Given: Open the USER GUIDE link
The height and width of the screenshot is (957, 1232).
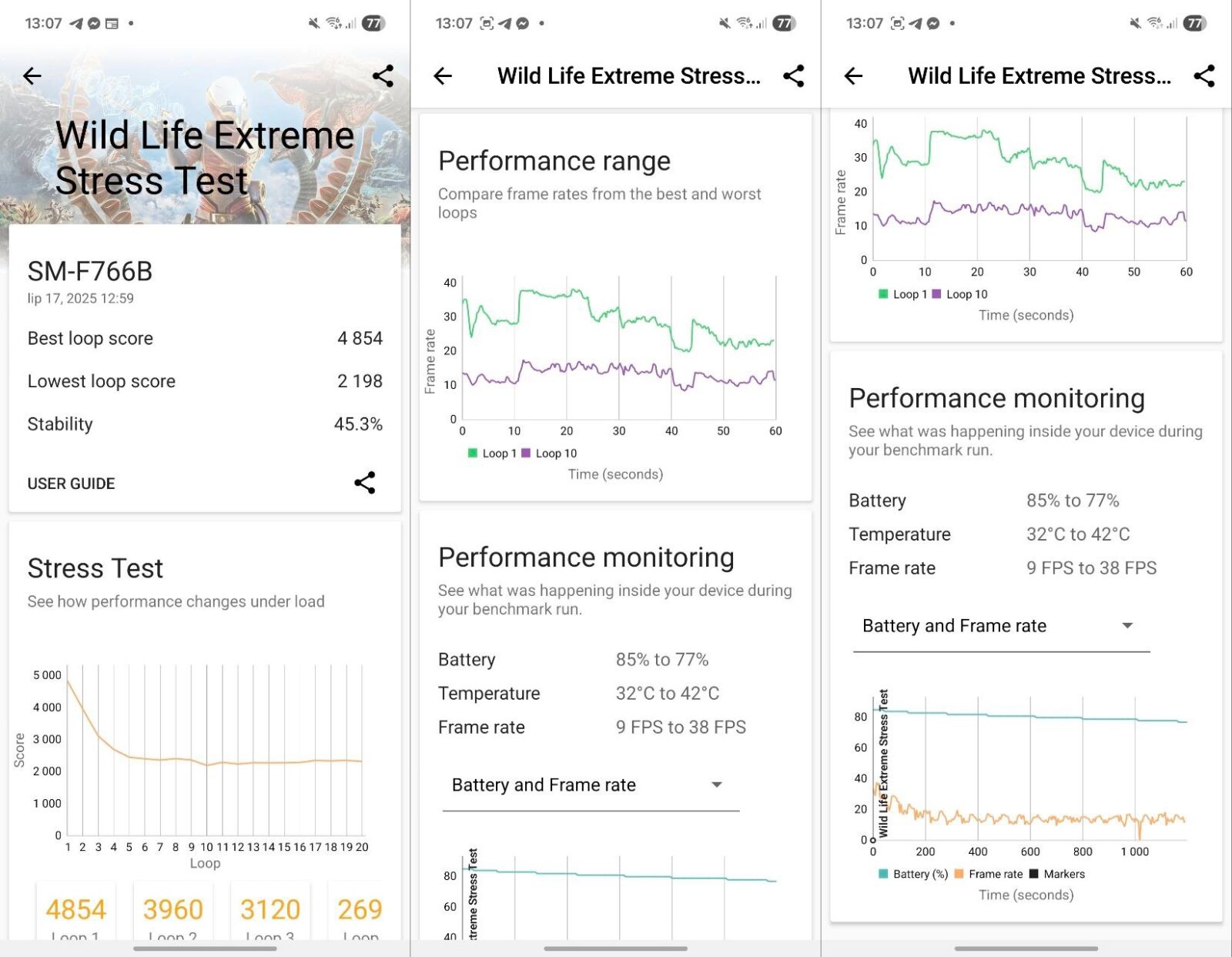Looking at the screenshot, I should (71, 484).
